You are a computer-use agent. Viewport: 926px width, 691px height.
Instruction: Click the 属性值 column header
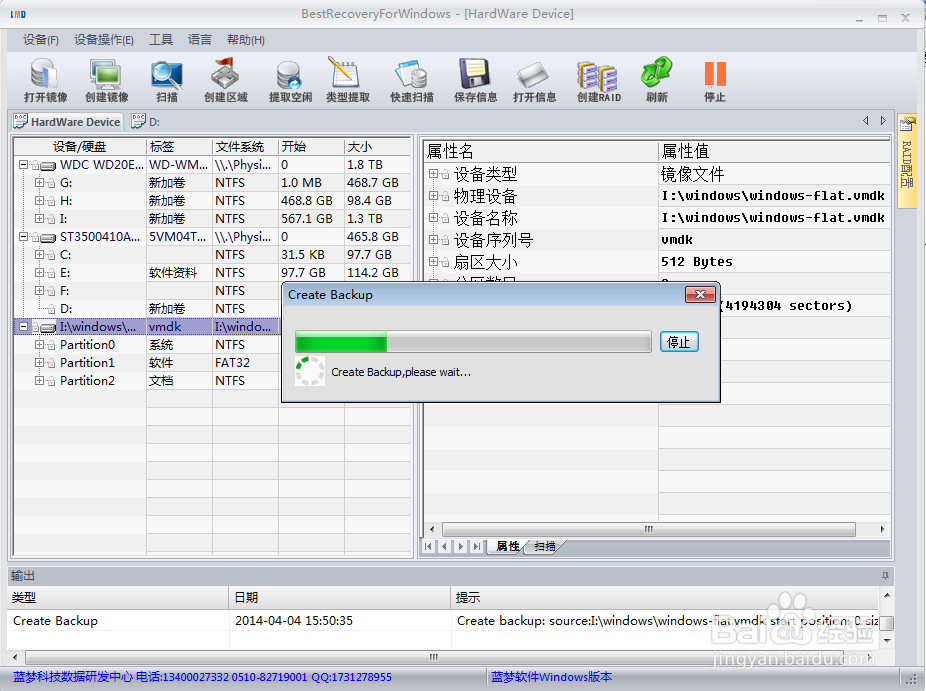774,151
